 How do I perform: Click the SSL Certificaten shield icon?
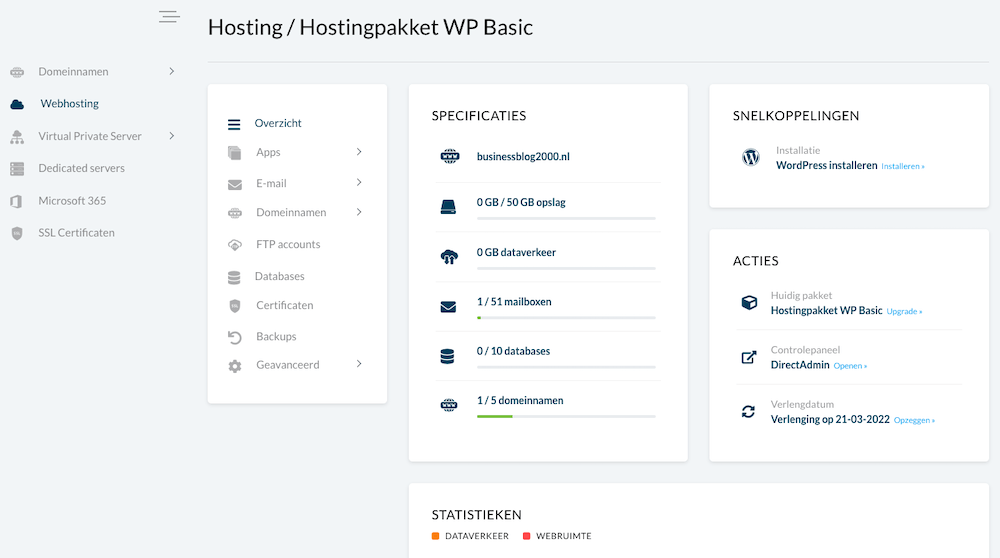[x=17, y=233]
